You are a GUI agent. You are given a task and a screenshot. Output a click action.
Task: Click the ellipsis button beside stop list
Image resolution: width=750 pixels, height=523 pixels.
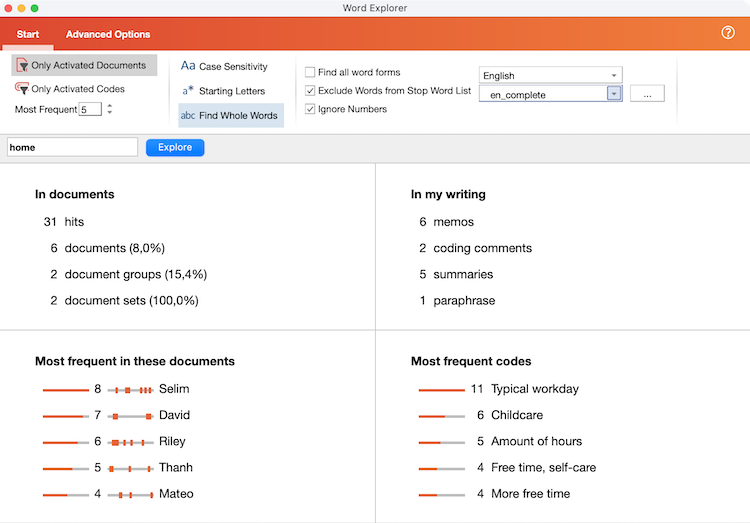[647, 93]
